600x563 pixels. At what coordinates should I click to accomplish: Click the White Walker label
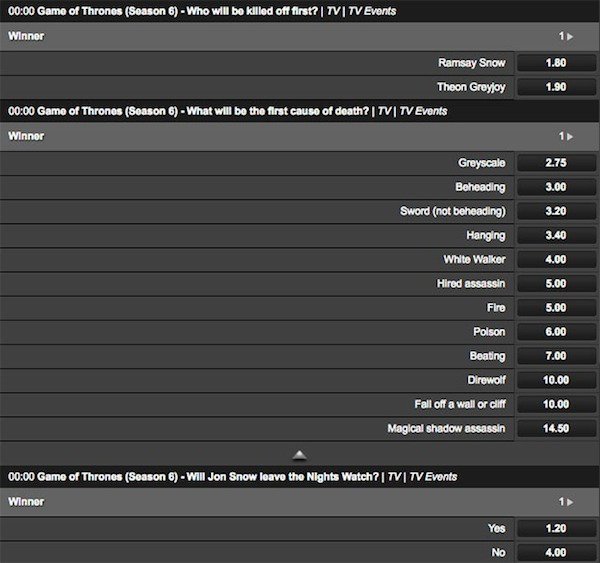coord(474,259)
